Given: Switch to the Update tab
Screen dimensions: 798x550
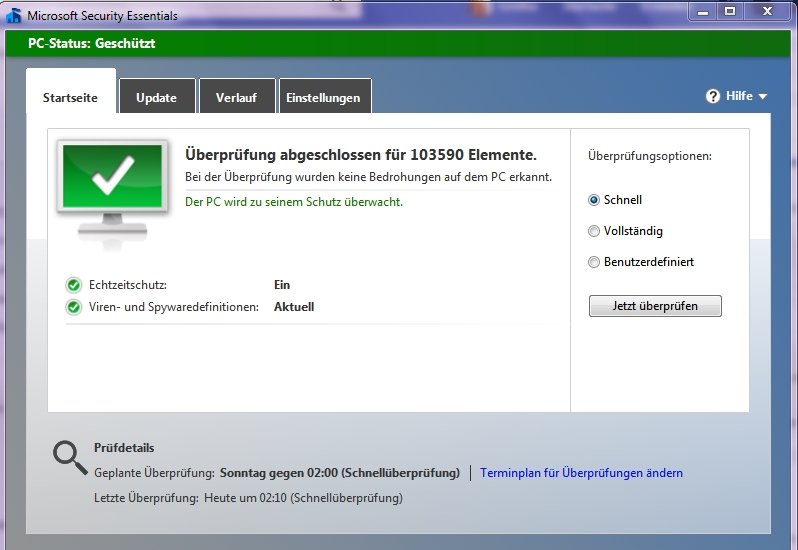Looking at the screenshot, I should tap(156, 97).
